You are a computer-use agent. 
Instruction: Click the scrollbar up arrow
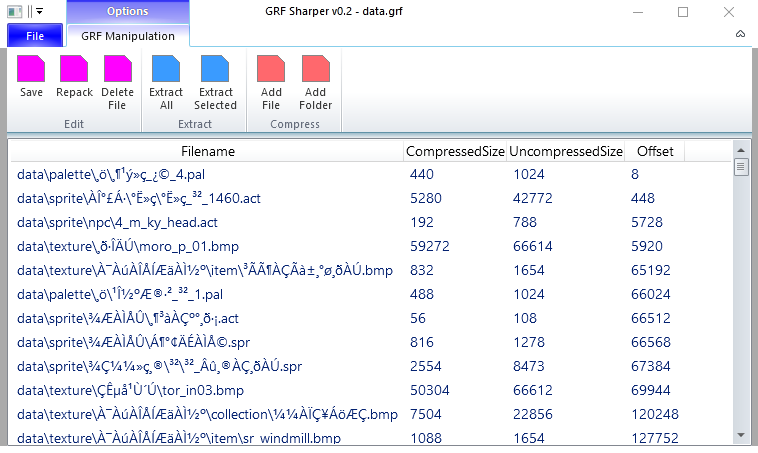(741, 149)
